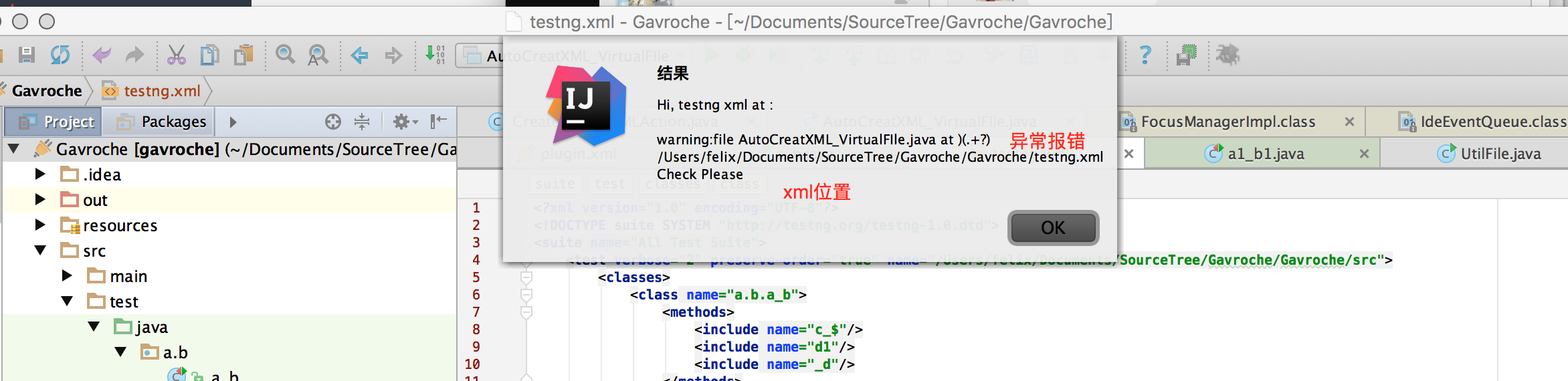Screen dimensions: 1568x381
Task: Collapse the test folder
Action: tap(67, 301)
